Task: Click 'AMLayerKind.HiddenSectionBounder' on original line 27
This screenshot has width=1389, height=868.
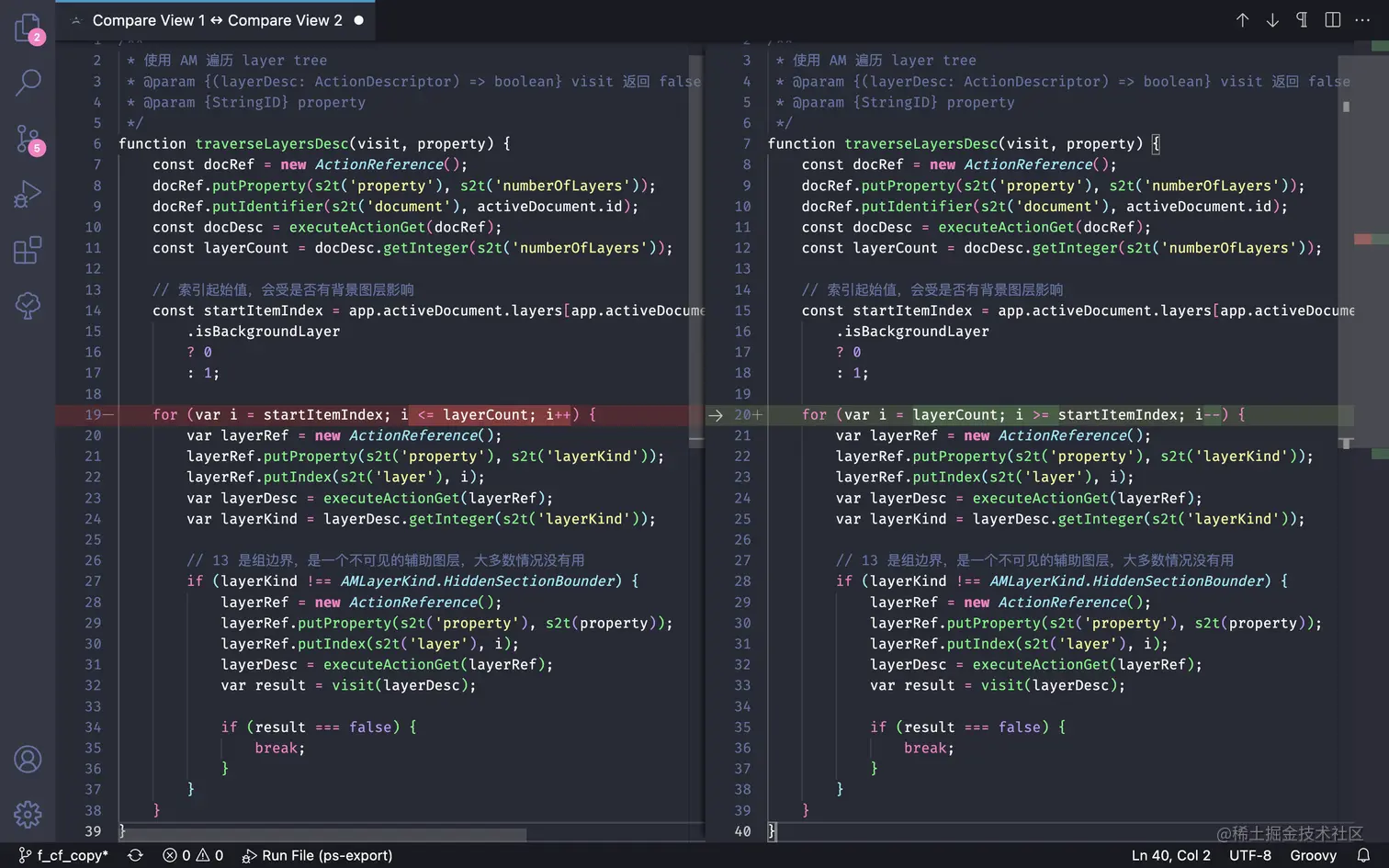Action: [x=478, y=581]
